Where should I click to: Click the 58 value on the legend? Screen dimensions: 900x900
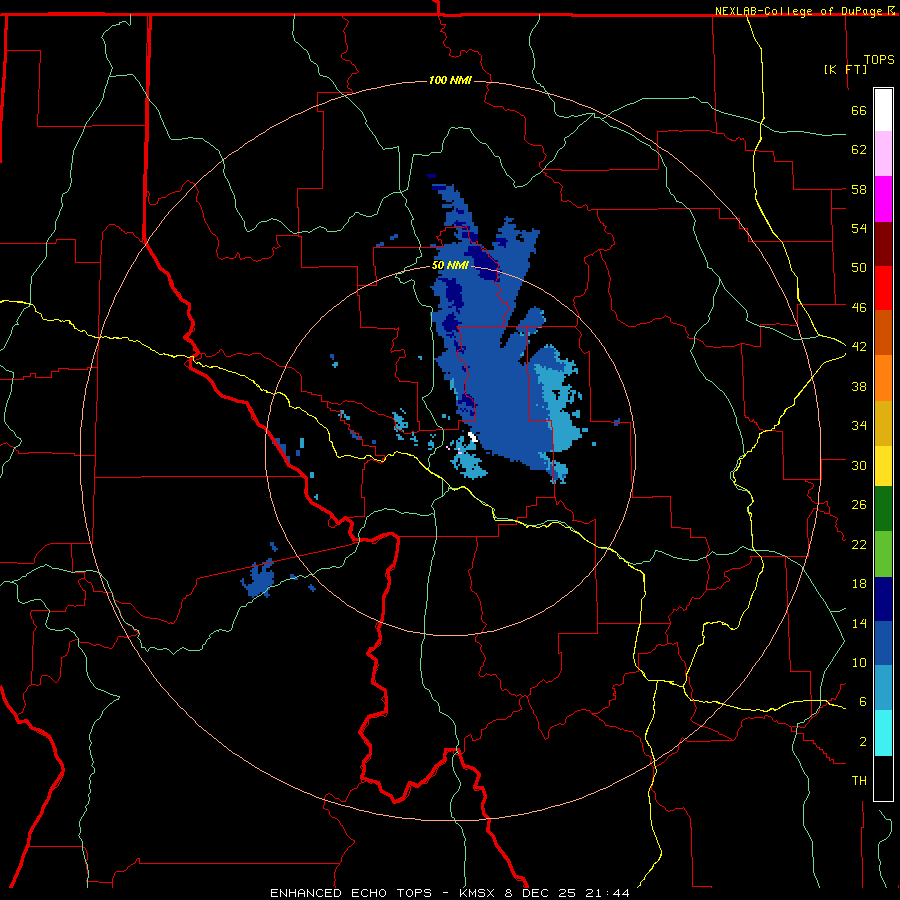coord(859,189)
